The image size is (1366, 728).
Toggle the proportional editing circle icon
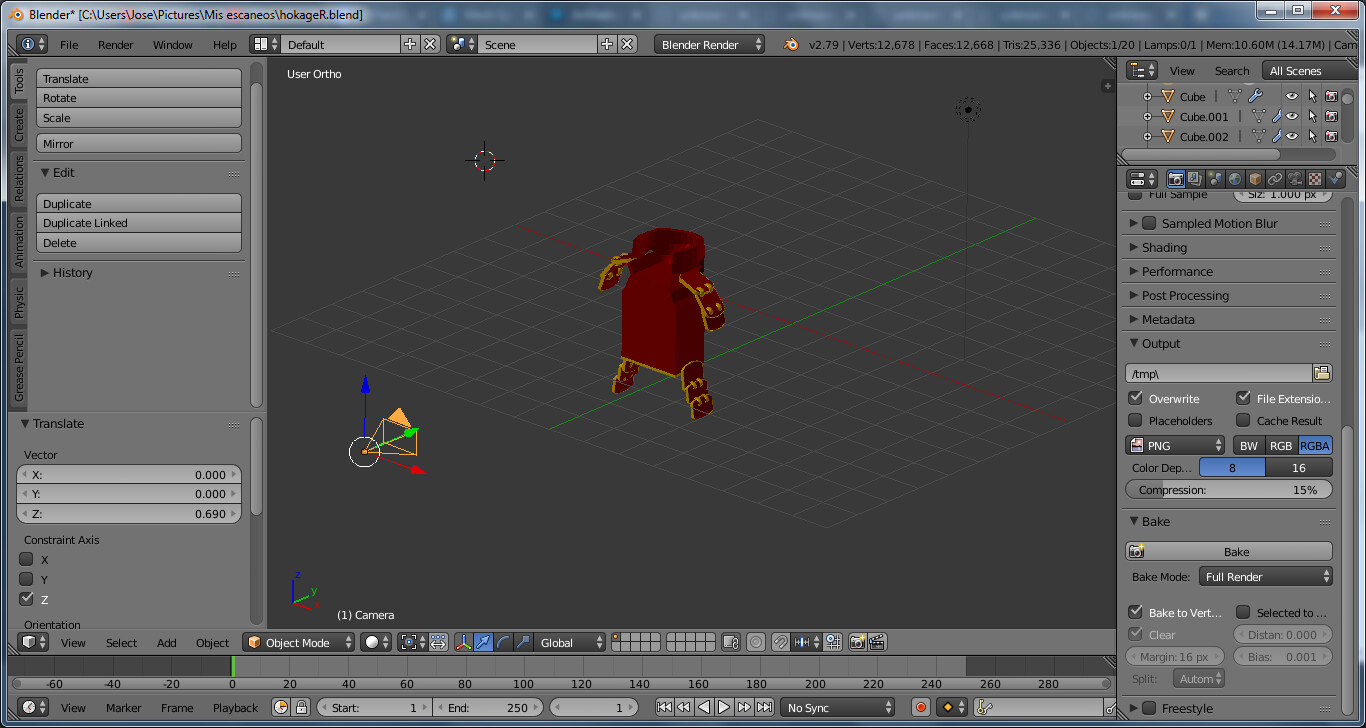(756, 642)
